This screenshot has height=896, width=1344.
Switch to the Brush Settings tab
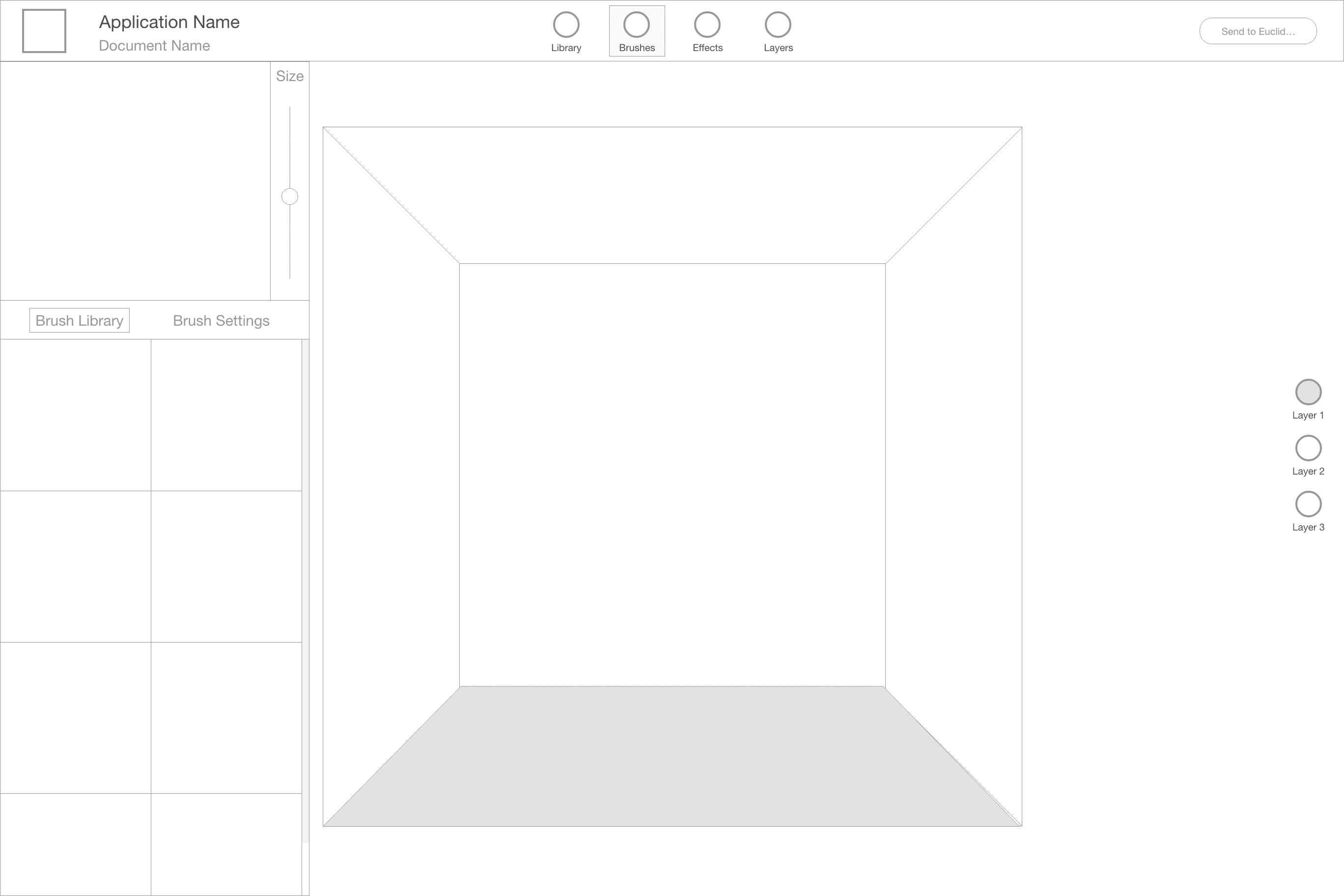tap(221, 321)
